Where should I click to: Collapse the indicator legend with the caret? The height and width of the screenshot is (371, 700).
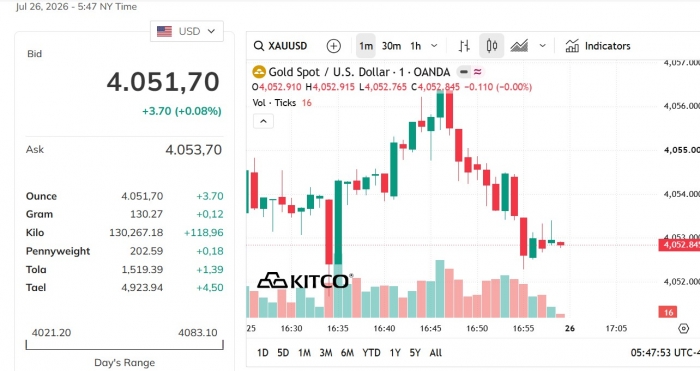(263, 121)
